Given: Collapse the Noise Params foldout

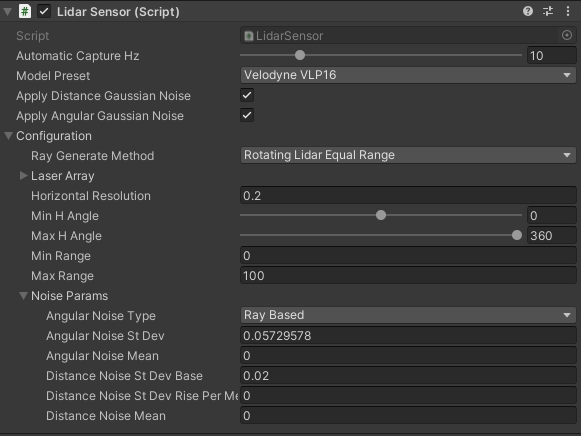Looking at the screenshot, I should (23, 296).
